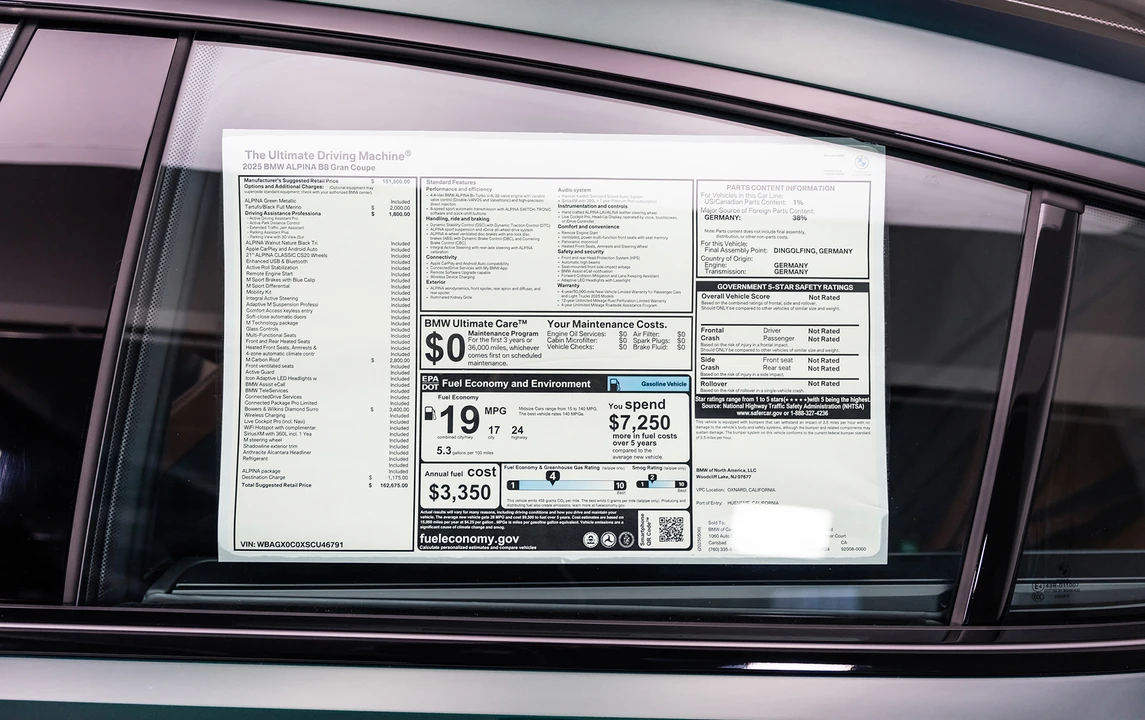Click 'Rollover' Not Rated row
The image size is (1145, 720).
point(770,383)
